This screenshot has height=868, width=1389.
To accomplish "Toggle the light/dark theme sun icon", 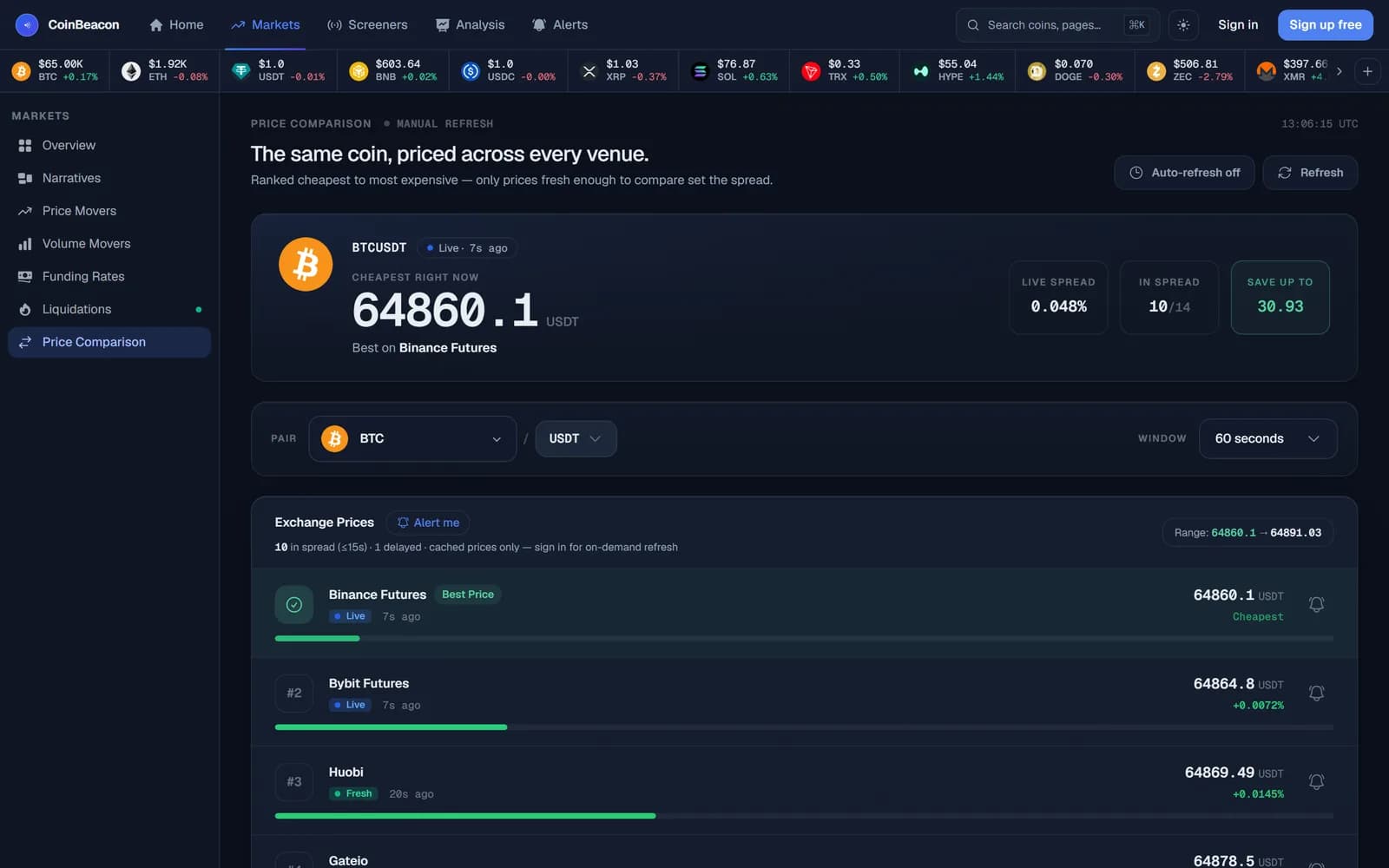I will point(1183,25).
